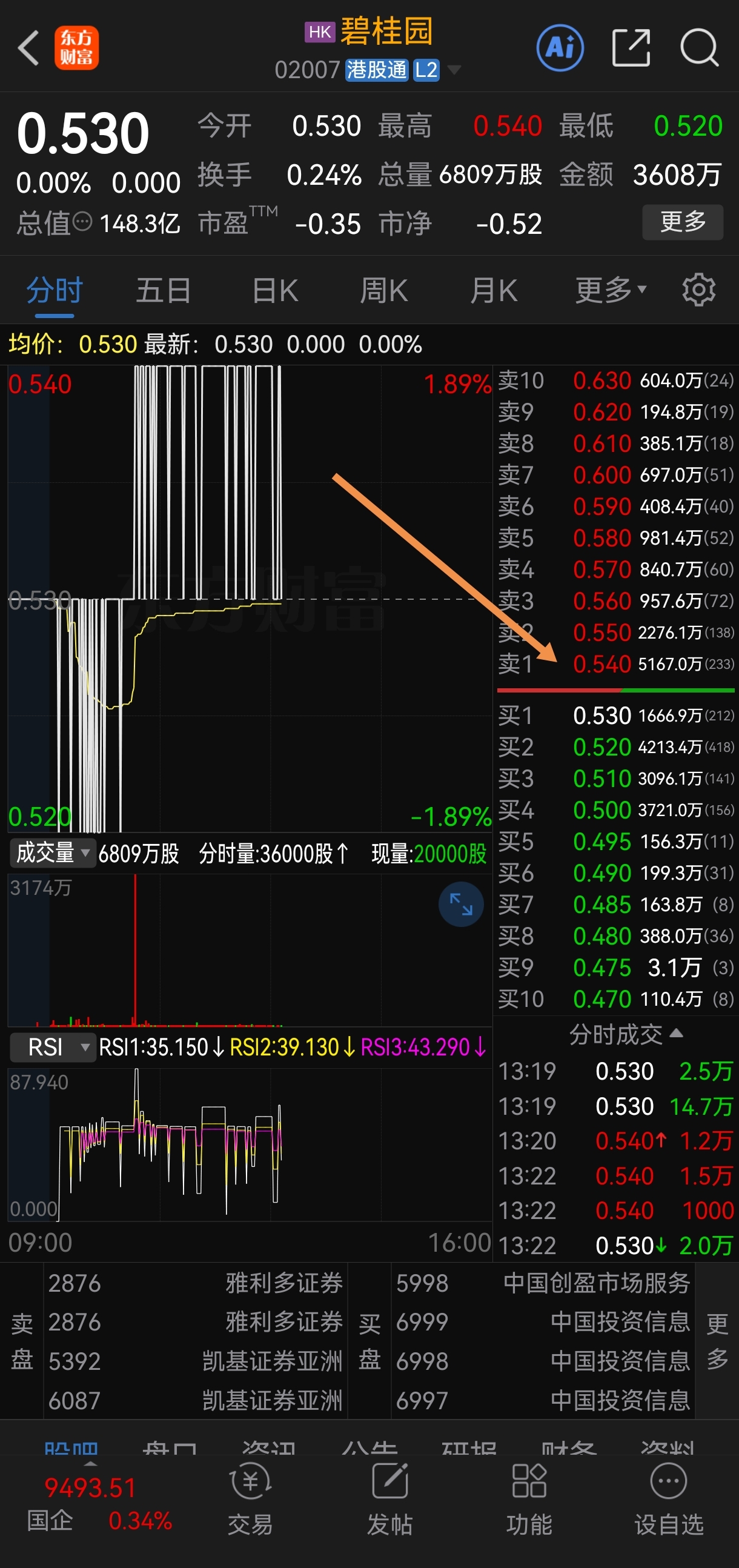Tap the 卖10 0.630 order row

pos(615,381)
